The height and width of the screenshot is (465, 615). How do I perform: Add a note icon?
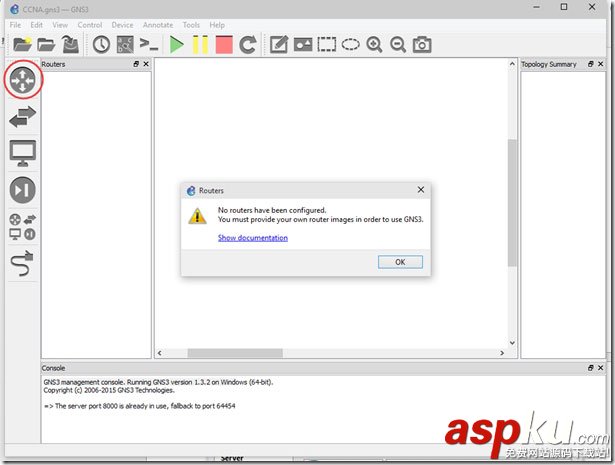279,44
